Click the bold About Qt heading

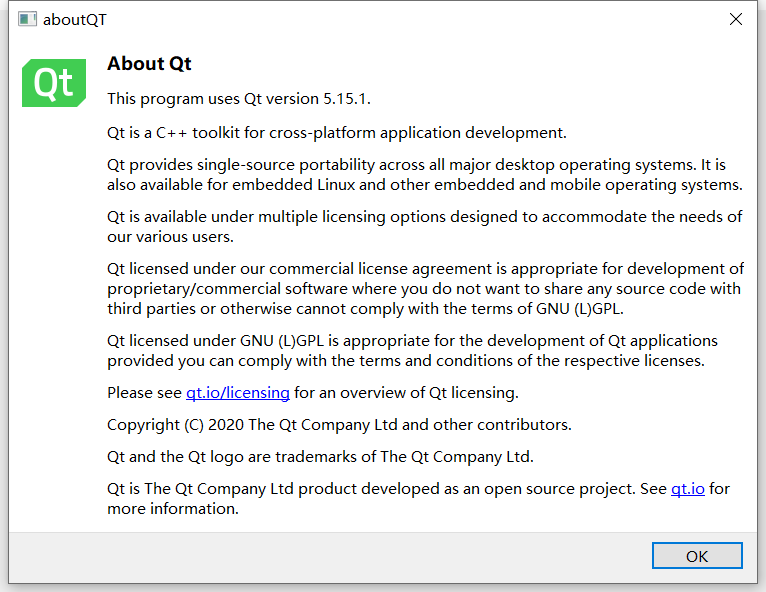pos(149,64)
